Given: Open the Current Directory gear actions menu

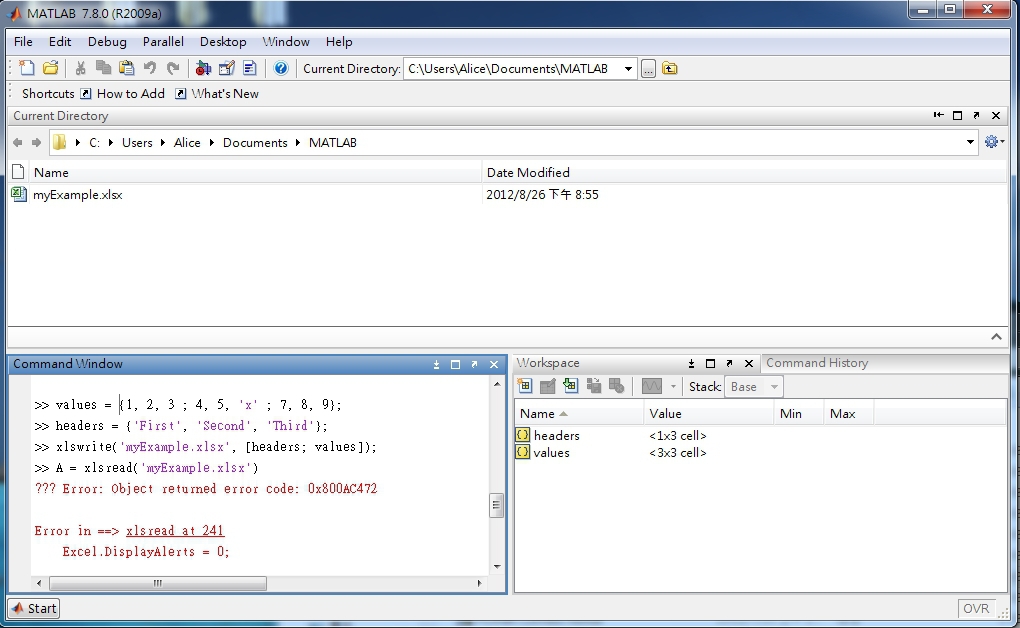Looking at the screenshot, I should tap(992, 142).
